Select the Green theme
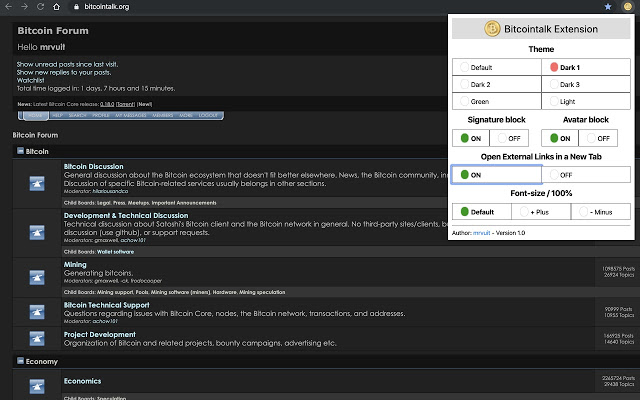Screen dimensions: 640x400 (497, 101)
